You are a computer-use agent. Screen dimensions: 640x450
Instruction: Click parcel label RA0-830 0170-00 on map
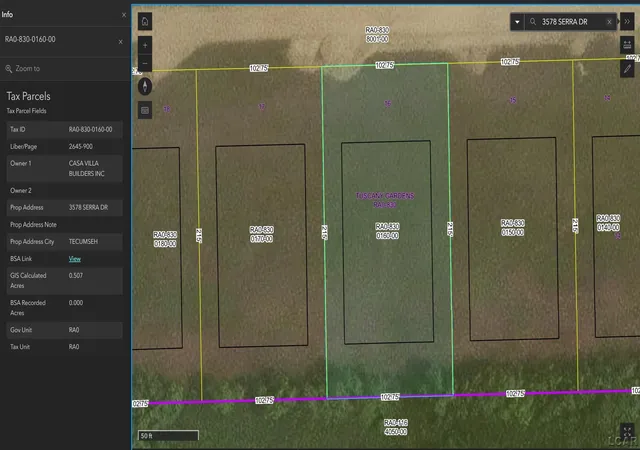click(262, 234)
